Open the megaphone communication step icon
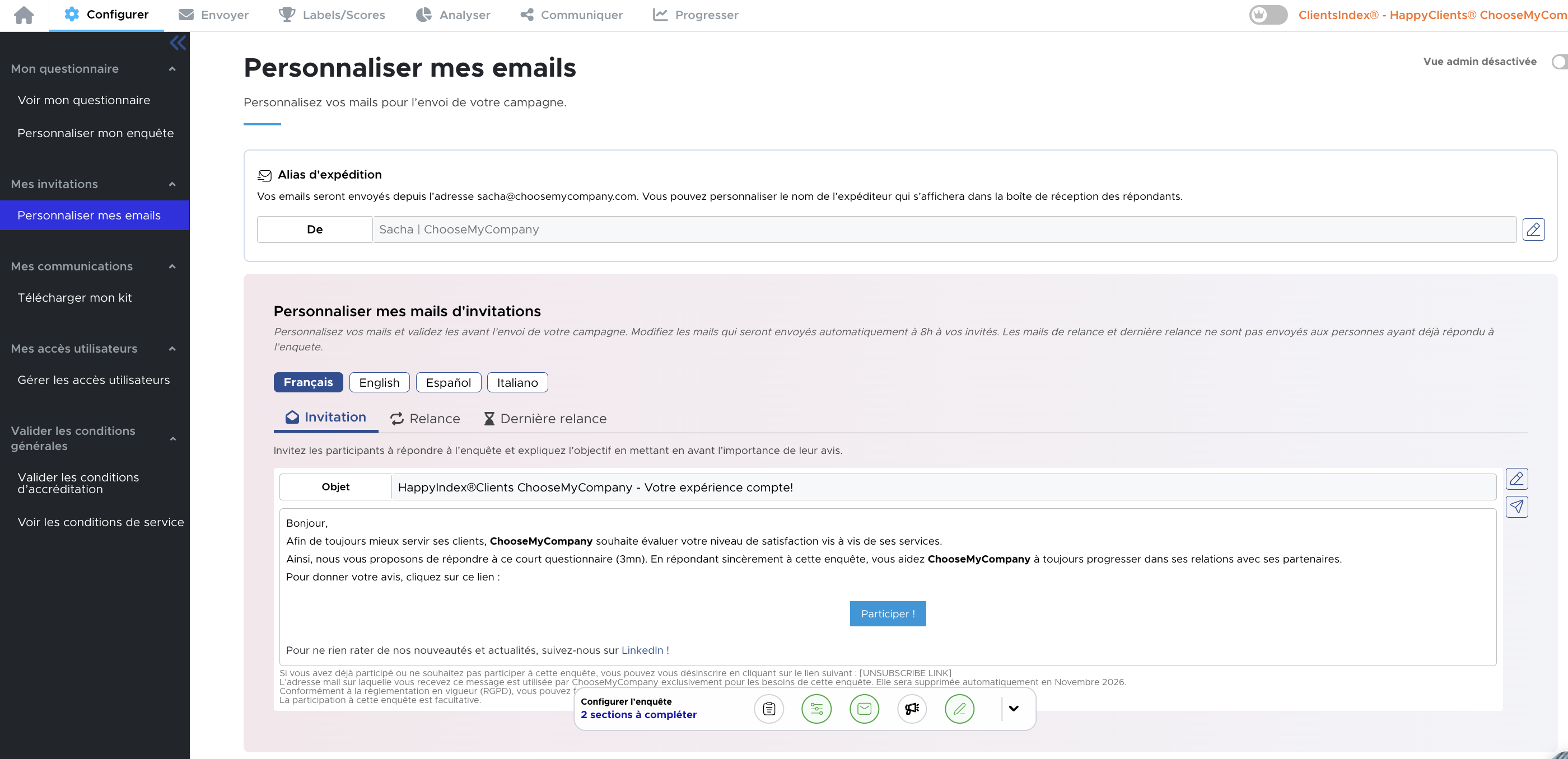The width and height of the screenshot is (1568, 759). point(912,709)
